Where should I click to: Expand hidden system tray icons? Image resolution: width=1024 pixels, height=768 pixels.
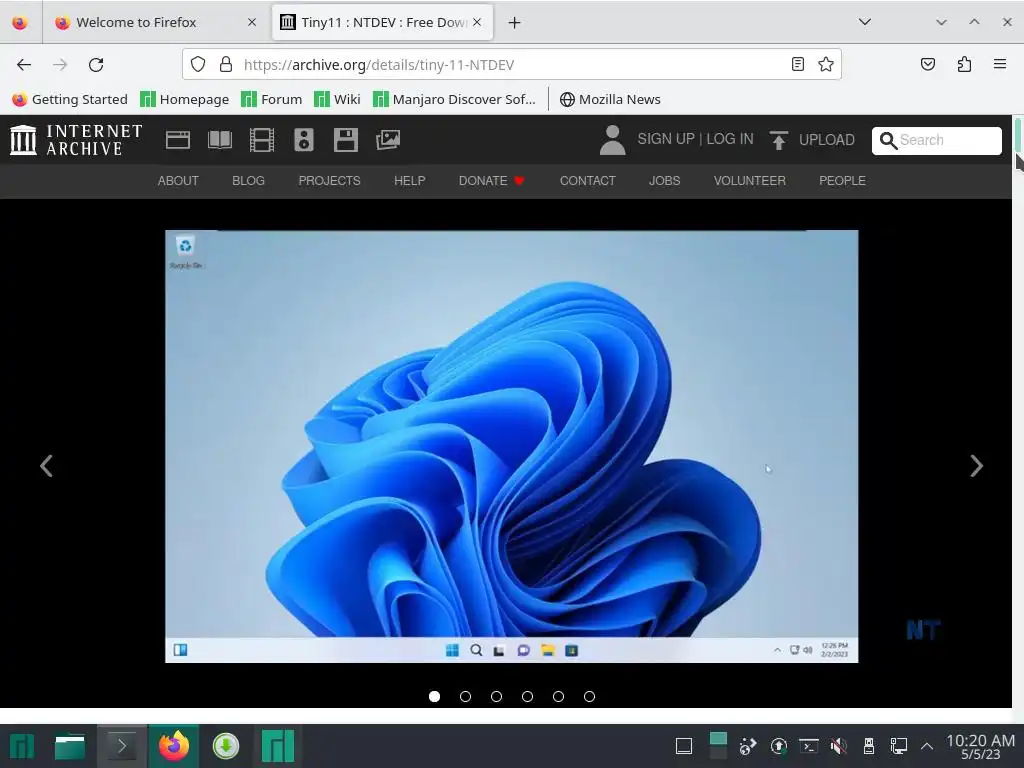click(x=927, y=746)
